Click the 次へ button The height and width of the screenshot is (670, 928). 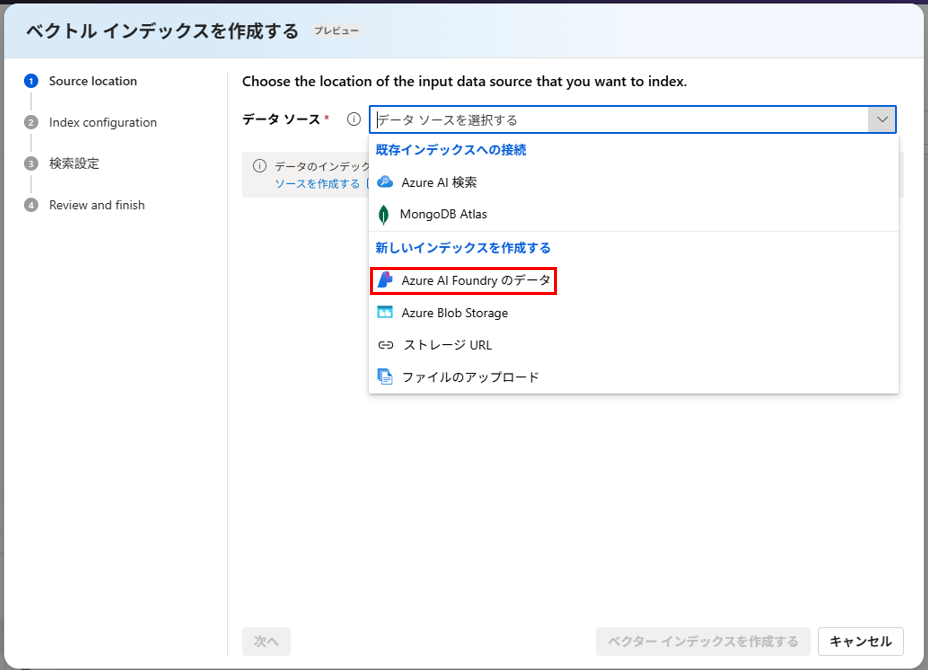tap(266, 642)
